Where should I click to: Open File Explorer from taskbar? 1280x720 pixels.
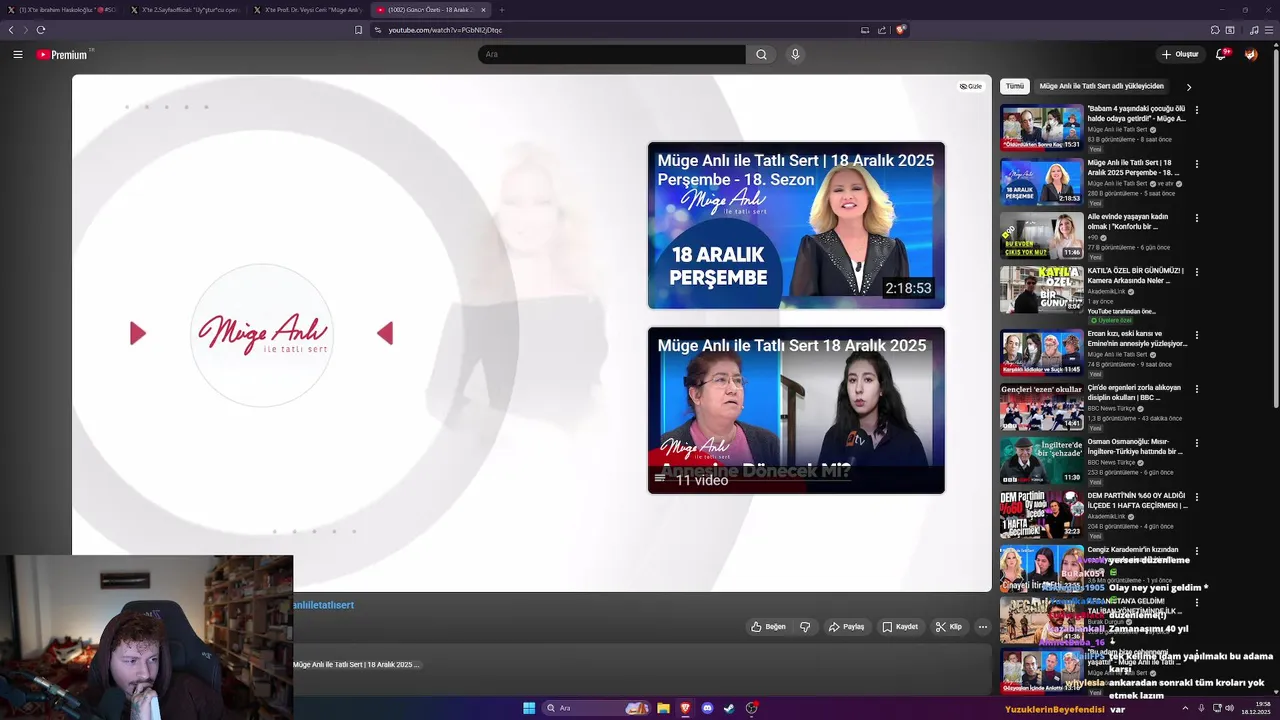coord(663,708)
